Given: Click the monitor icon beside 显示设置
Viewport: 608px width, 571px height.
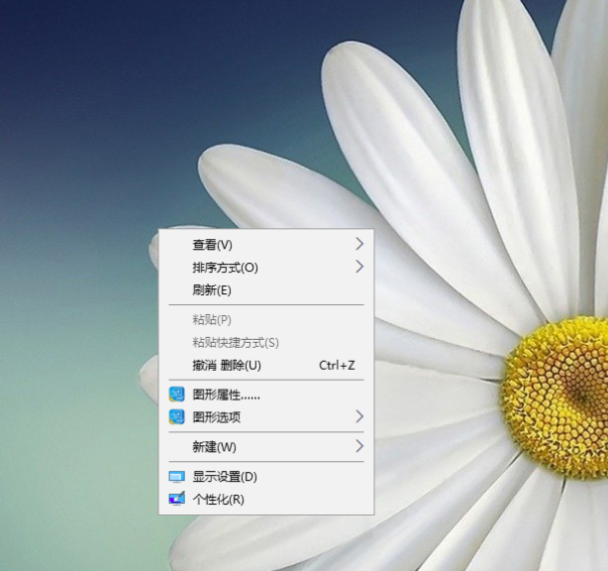Looking at the screenshot, I should [x=177, y=477].
